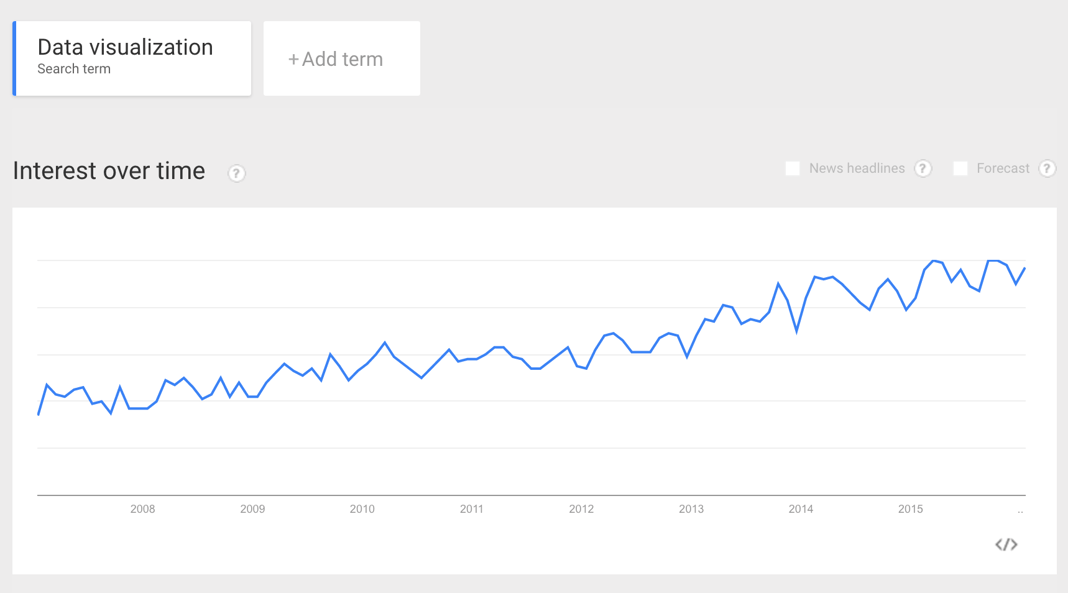Enable the Forecast checkbox
Image resolution: width=1068 pixels, height=593 pixels.
(x=961, y=168)
